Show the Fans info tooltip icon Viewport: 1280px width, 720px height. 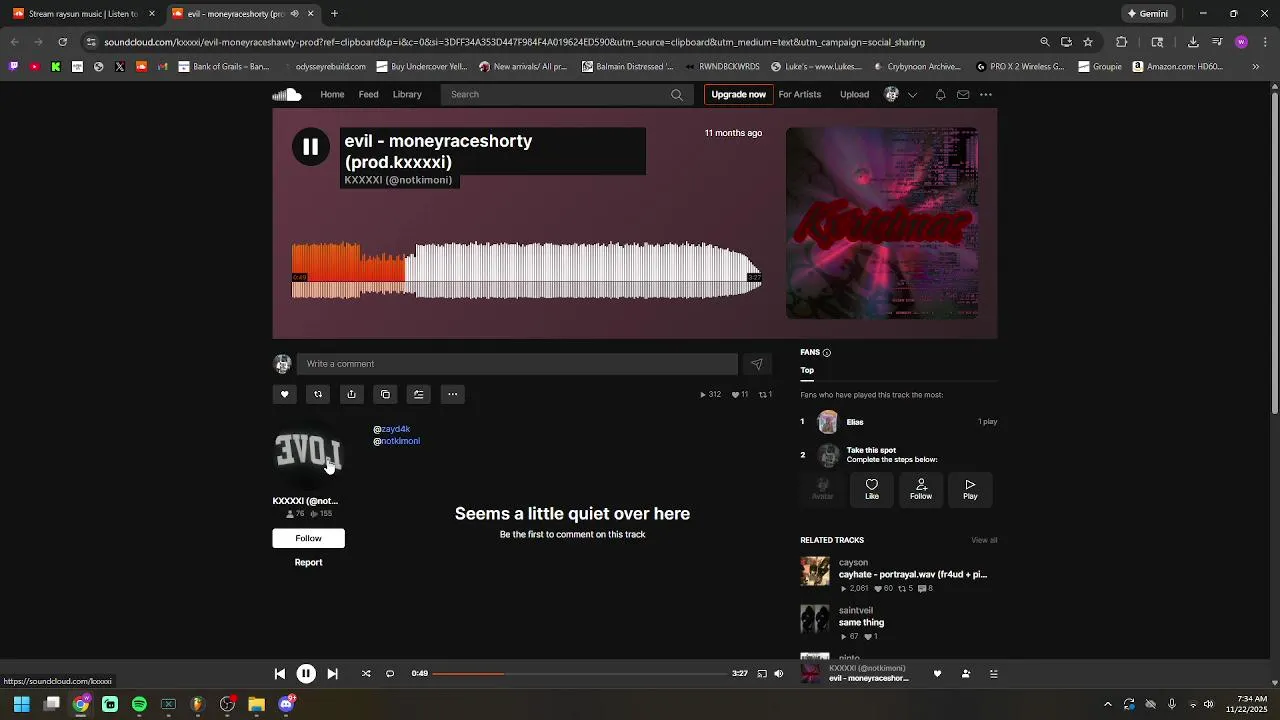(826, 352)
